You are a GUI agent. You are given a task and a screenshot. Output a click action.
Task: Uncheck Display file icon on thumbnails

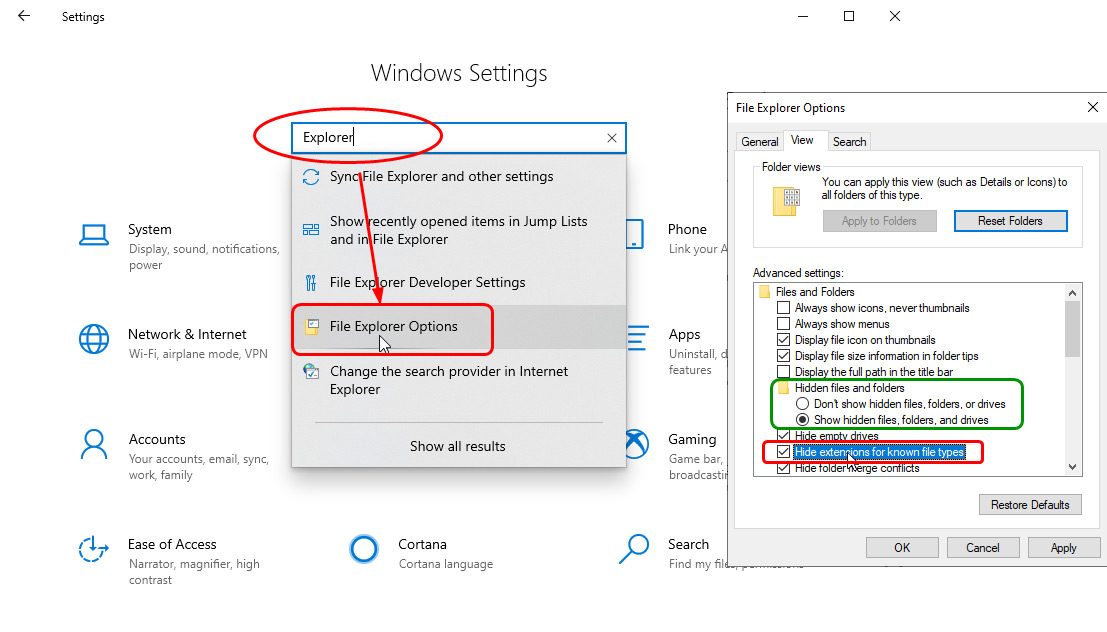pyautogui.click(x=784, y=340)
